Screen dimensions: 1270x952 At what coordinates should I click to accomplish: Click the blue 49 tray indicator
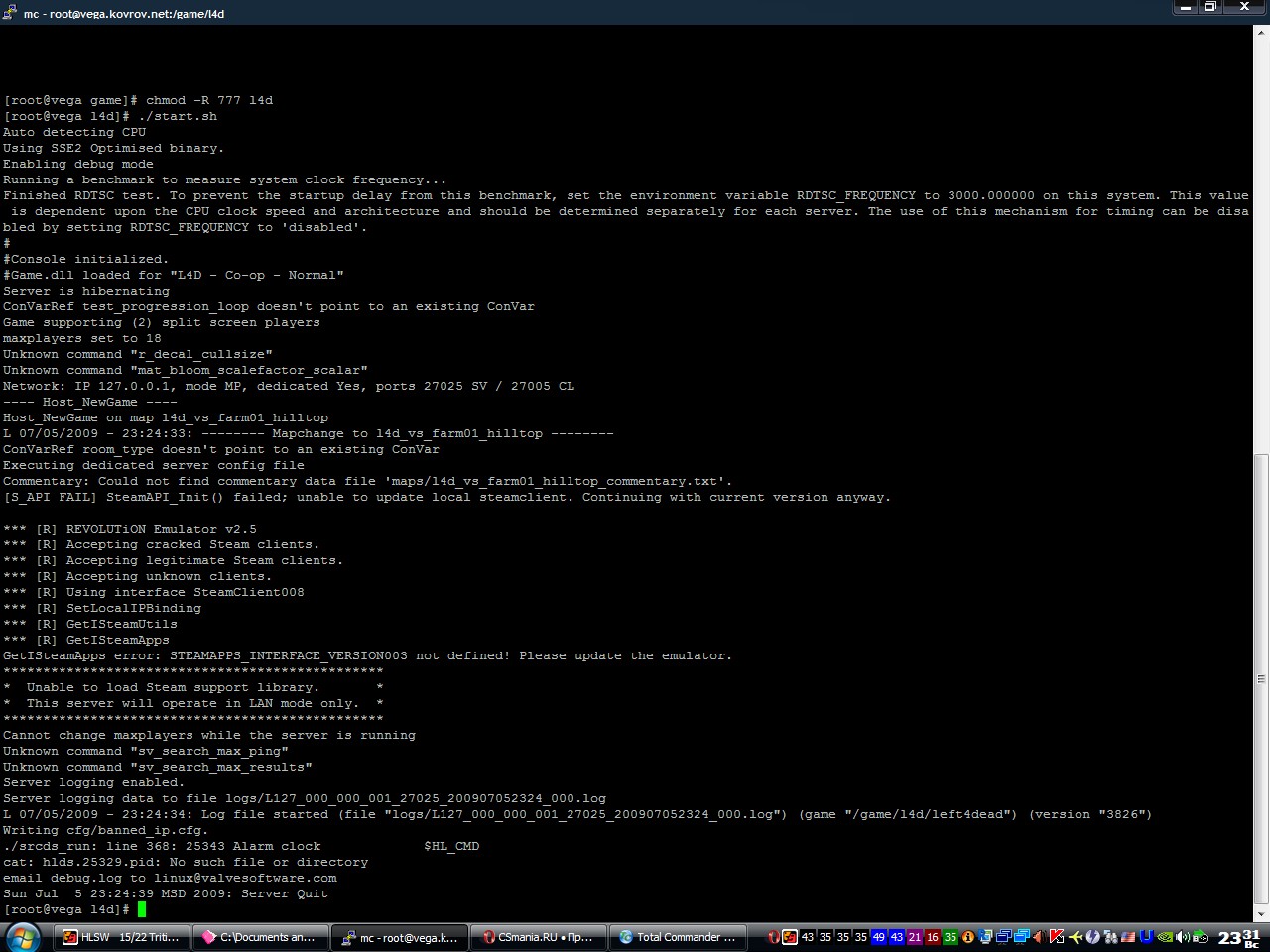[878, 937]
